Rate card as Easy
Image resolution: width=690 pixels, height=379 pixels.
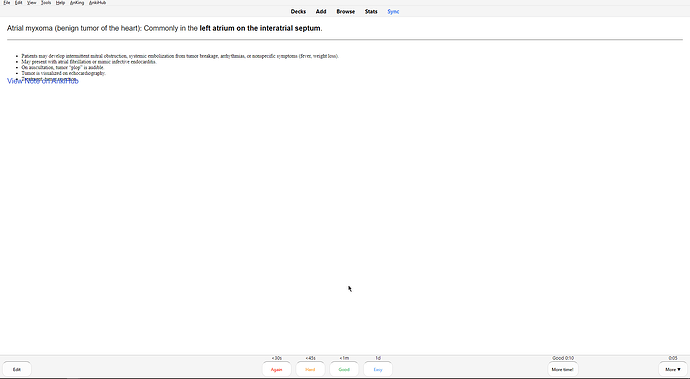tap(378, 369)
